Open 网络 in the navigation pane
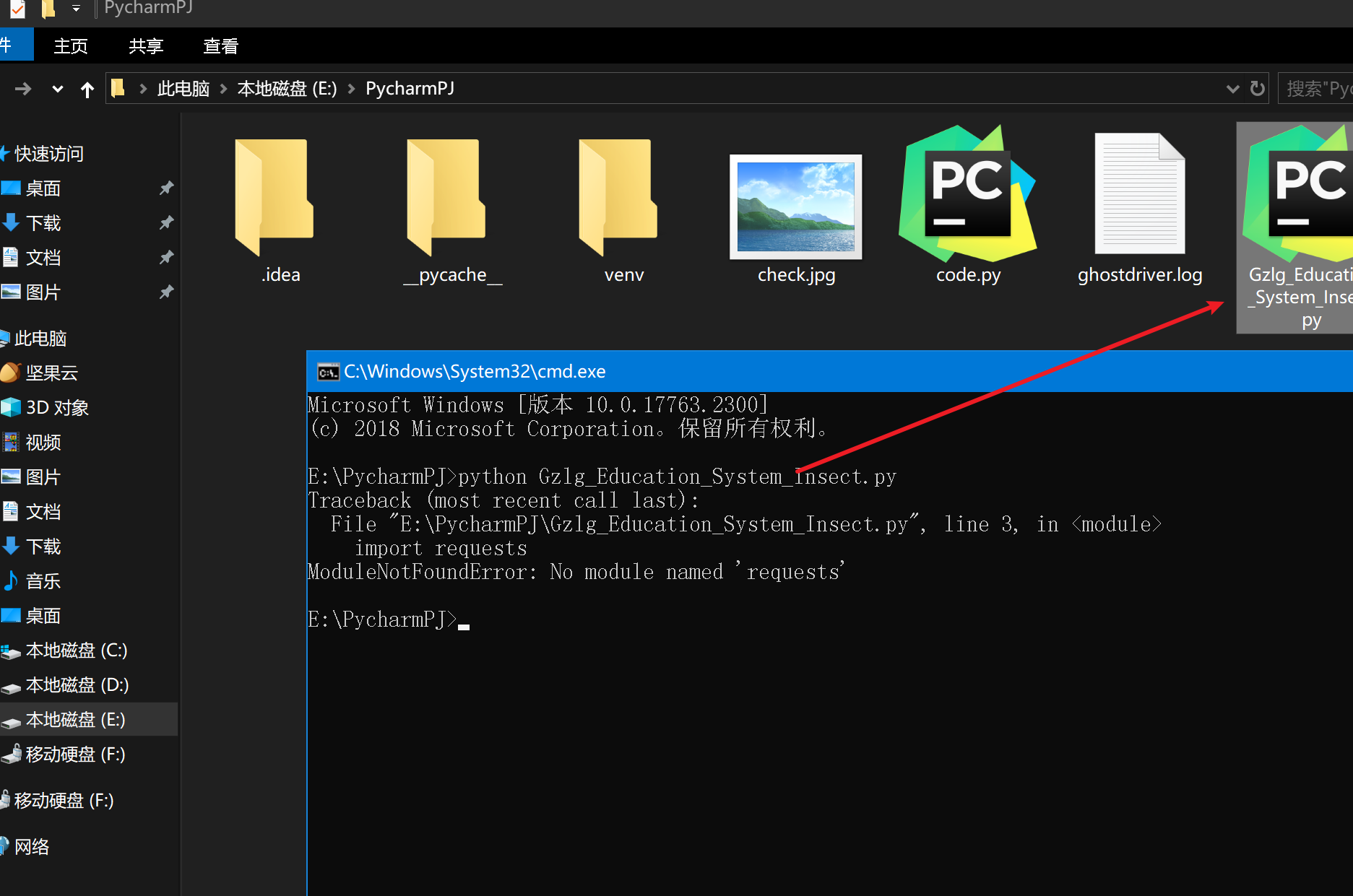Screen dimensions: 1353x896 pos(32,847)
